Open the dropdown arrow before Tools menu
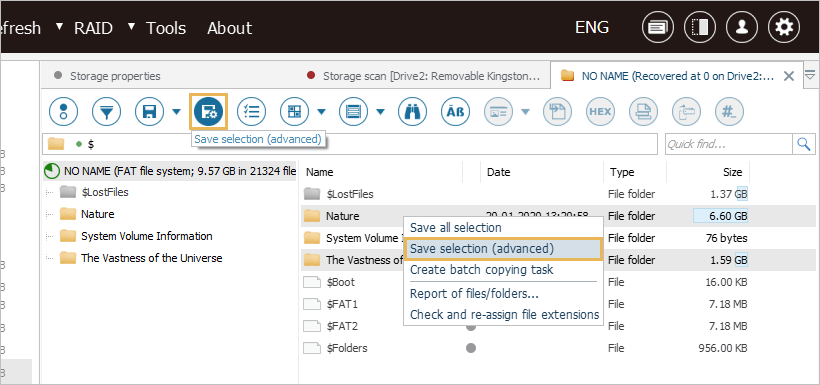Image resolution: width=820 pixels, height=385 pixels. [x=132, y=26]
